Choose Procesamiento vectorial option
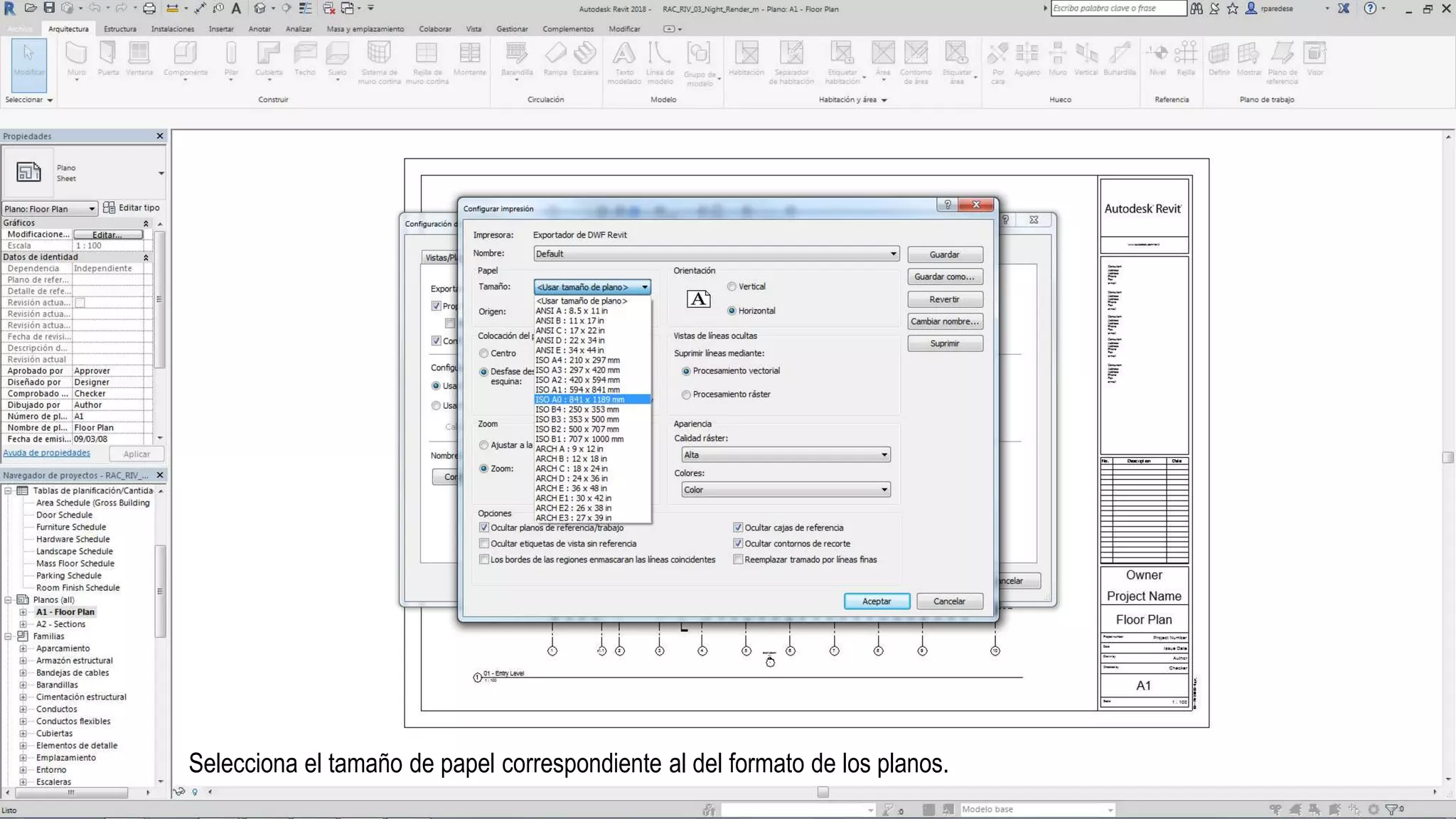Screen dimensions: 1456x819 click(686, 371)
